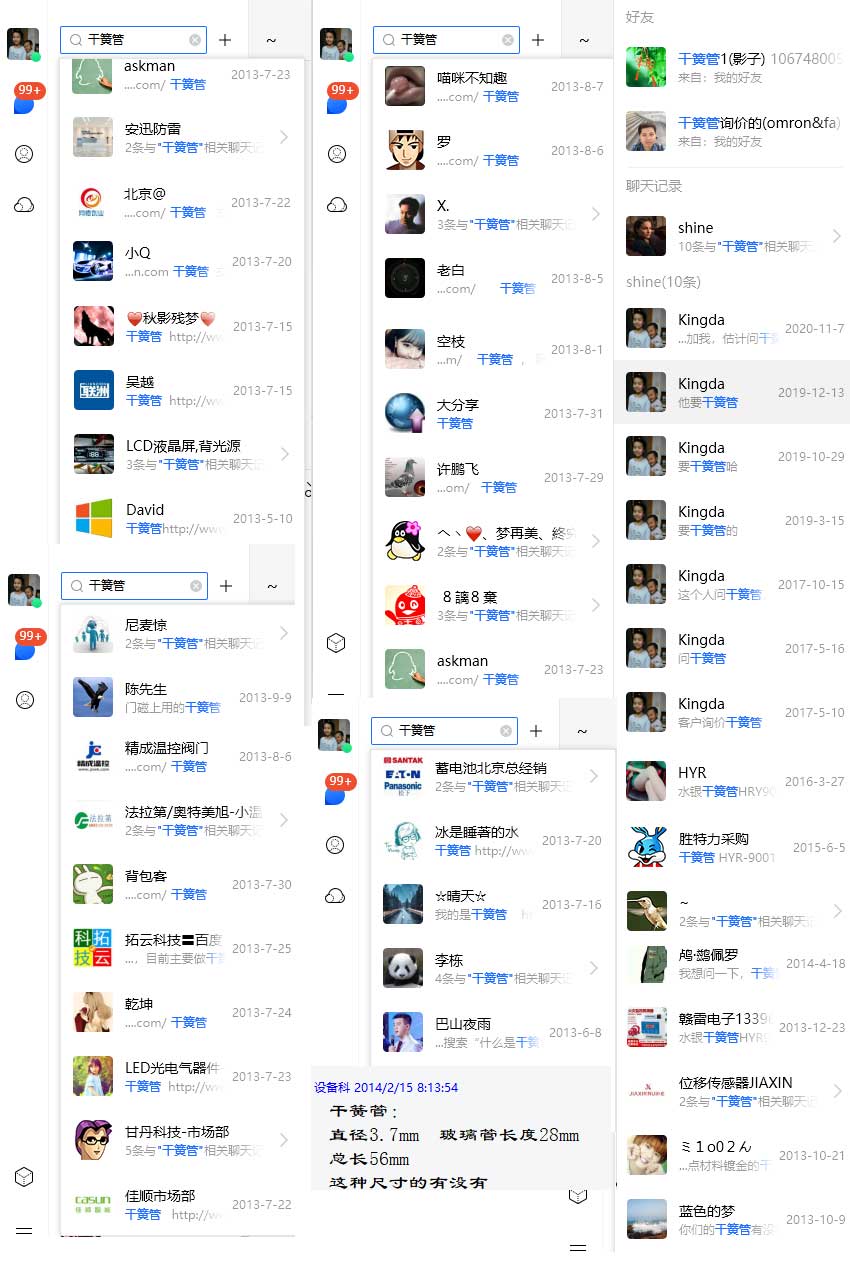850x1270 pixels.
Task: Open Kingda's 2019-12-13 chat record
Action: (x=730, y=392)
